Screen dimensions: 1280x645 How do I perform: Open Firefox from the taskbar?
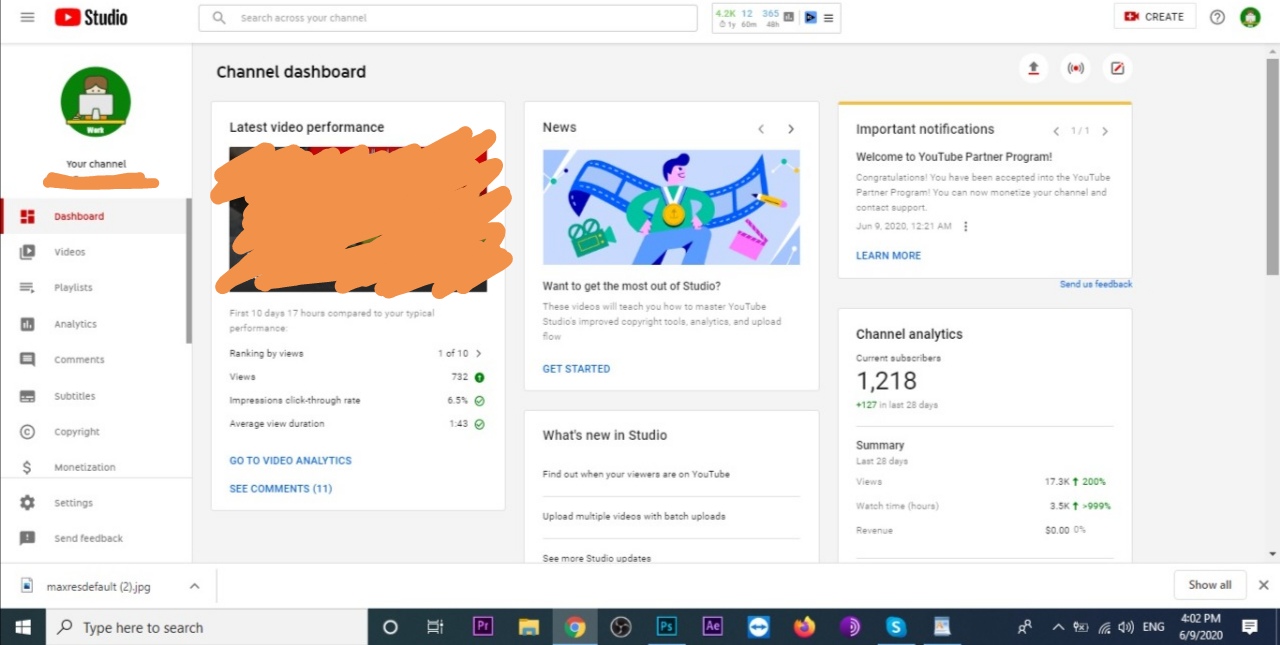[805, 627]
